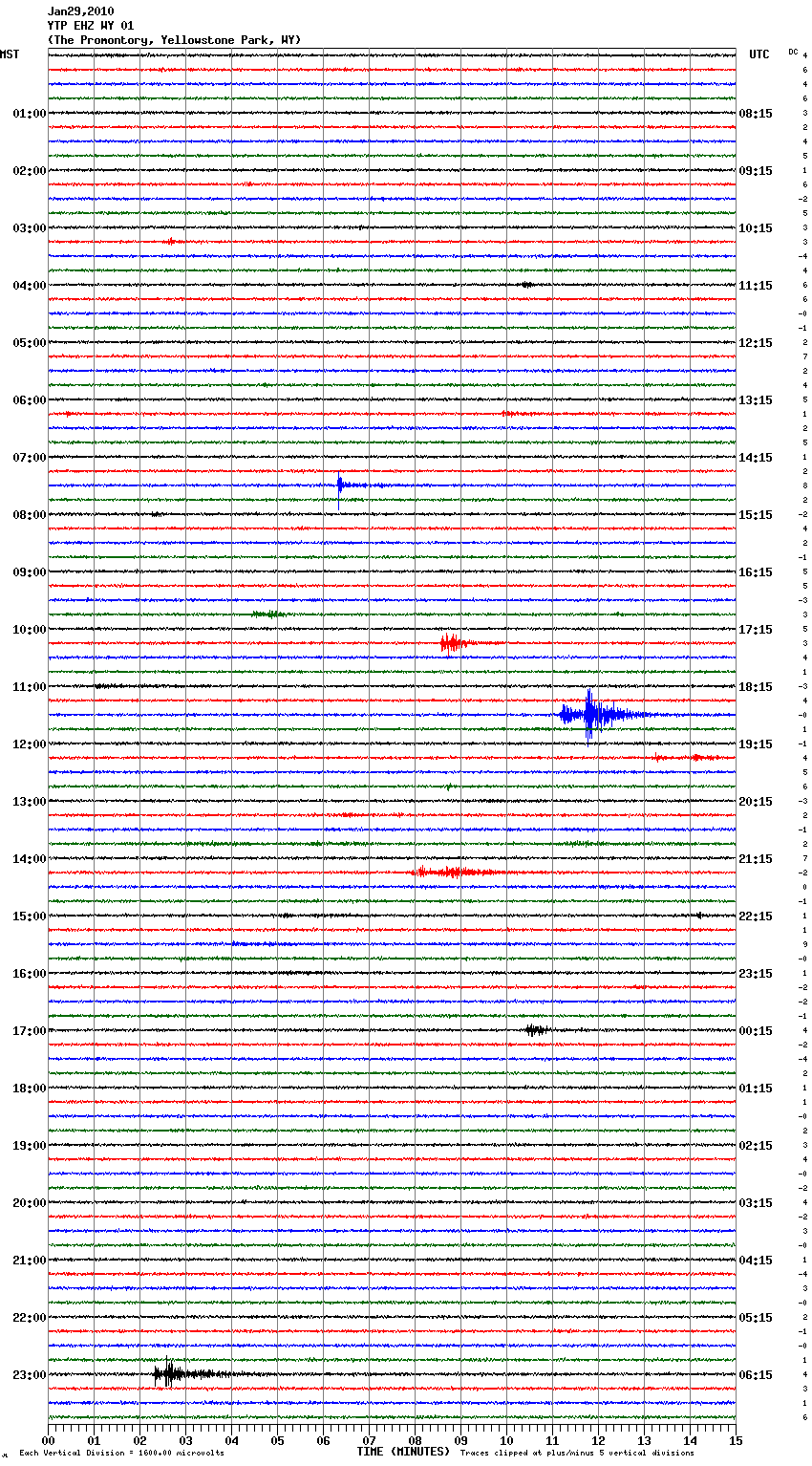Click the 00:15 UTC time label

tap(756, 1031)
